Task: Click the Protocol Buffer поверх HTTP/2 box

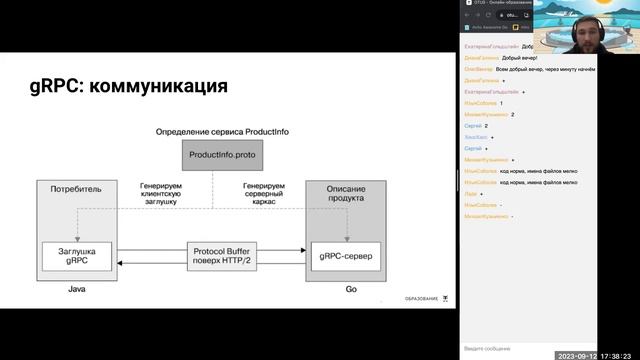Action: click(x=222, y=256)
